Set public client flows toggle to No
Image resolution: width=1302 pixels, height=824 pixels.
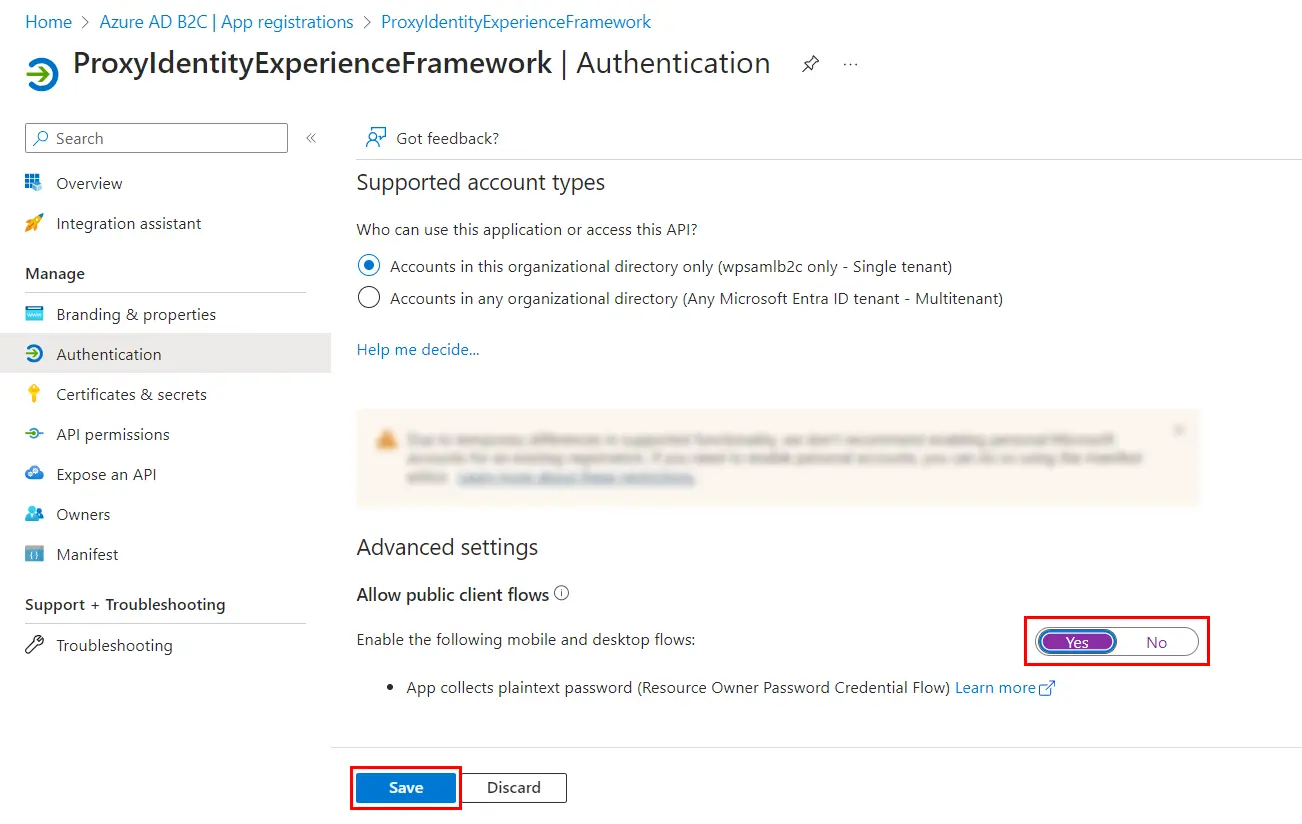(1156, 642)
